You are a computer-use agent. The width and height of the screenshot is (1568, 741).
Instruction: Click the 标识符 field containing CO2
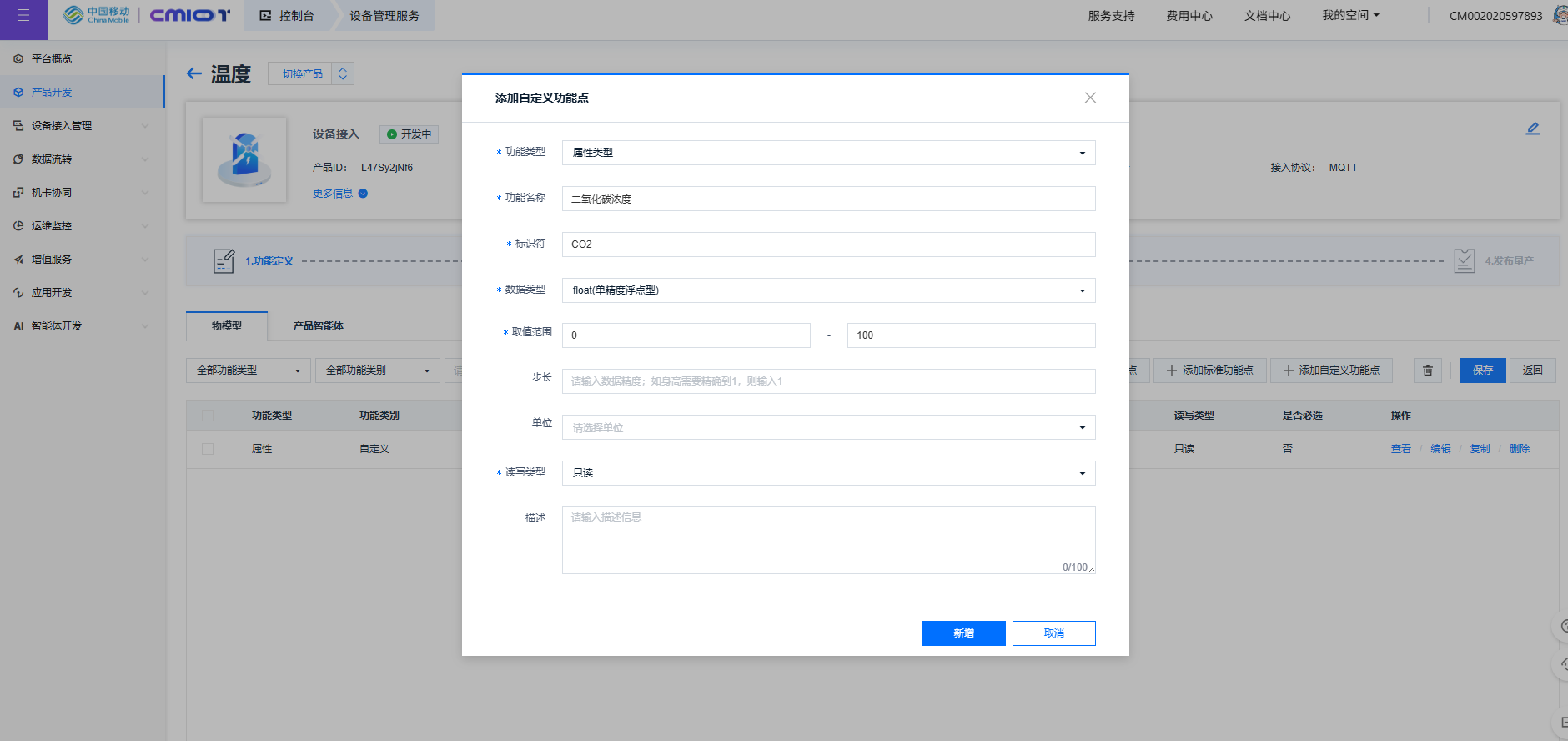pyautogui.click(x=828, y=244)
